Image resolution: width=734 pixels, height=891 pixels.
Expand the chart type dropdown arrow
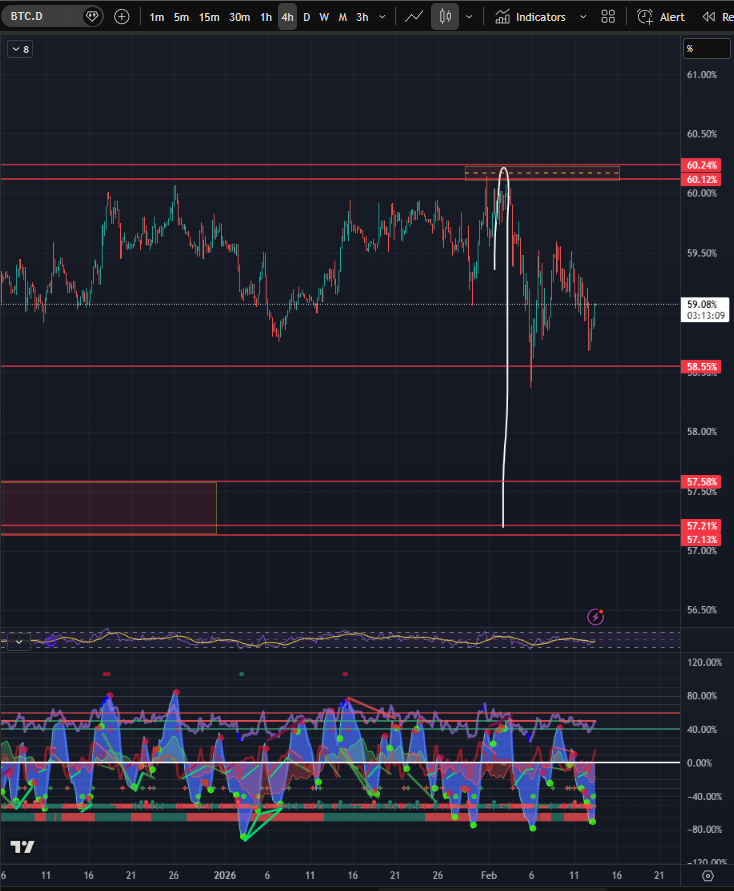(x=469, y=17)
